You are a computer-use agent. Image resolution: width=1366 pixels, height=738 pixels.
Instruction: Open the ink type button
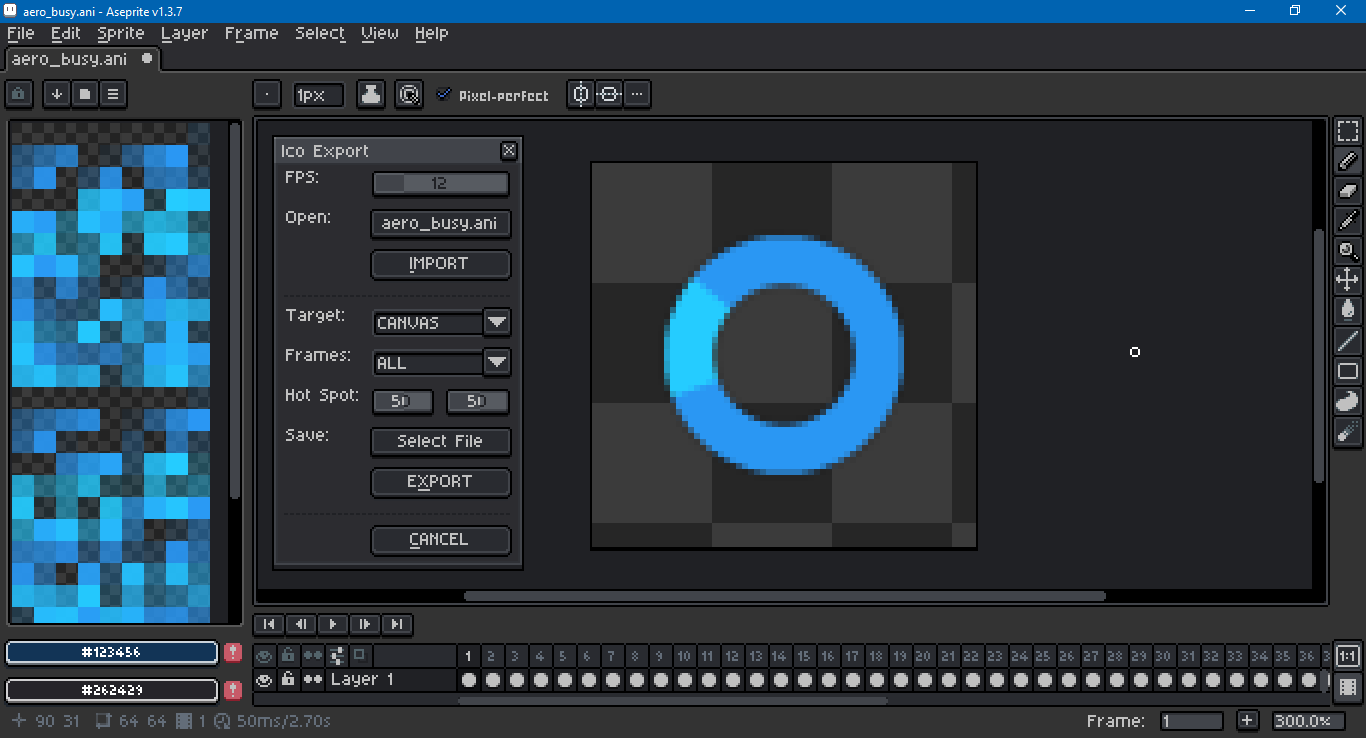(371, 95)
